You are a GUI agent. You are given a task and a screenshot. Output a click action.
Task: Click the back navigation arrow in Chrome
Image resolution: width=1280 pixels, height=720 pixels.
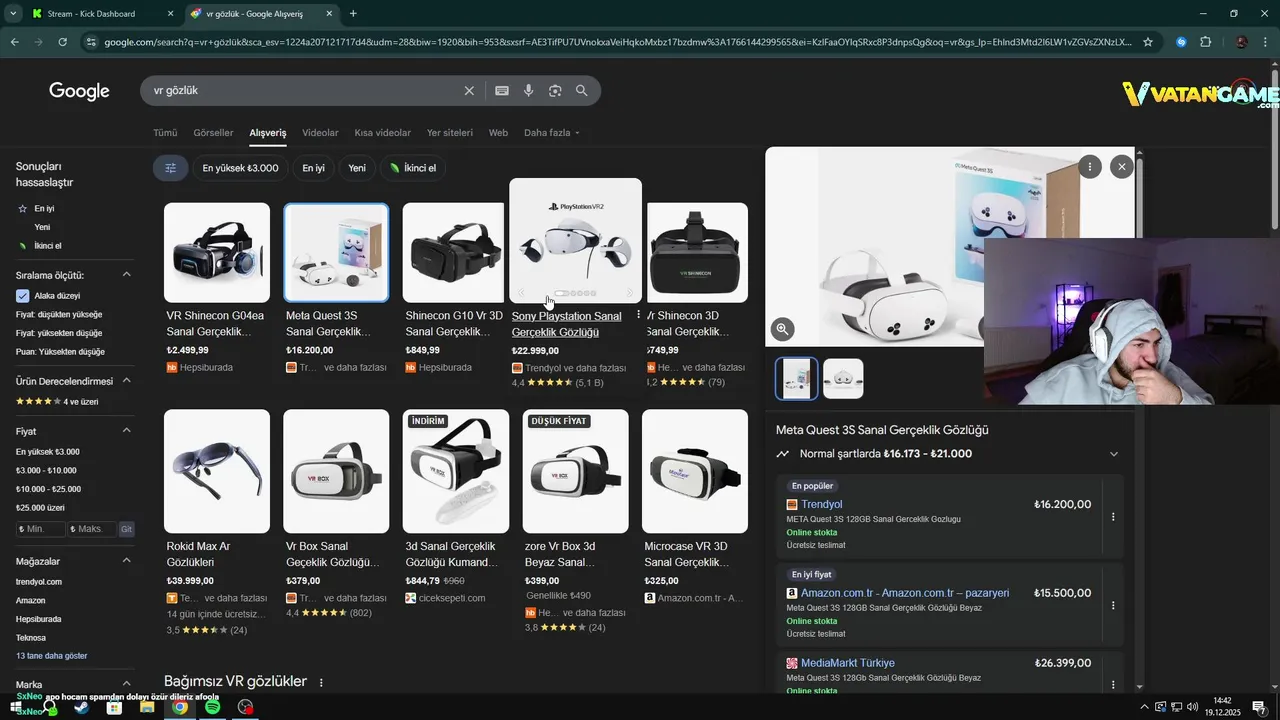coord(14,42)
